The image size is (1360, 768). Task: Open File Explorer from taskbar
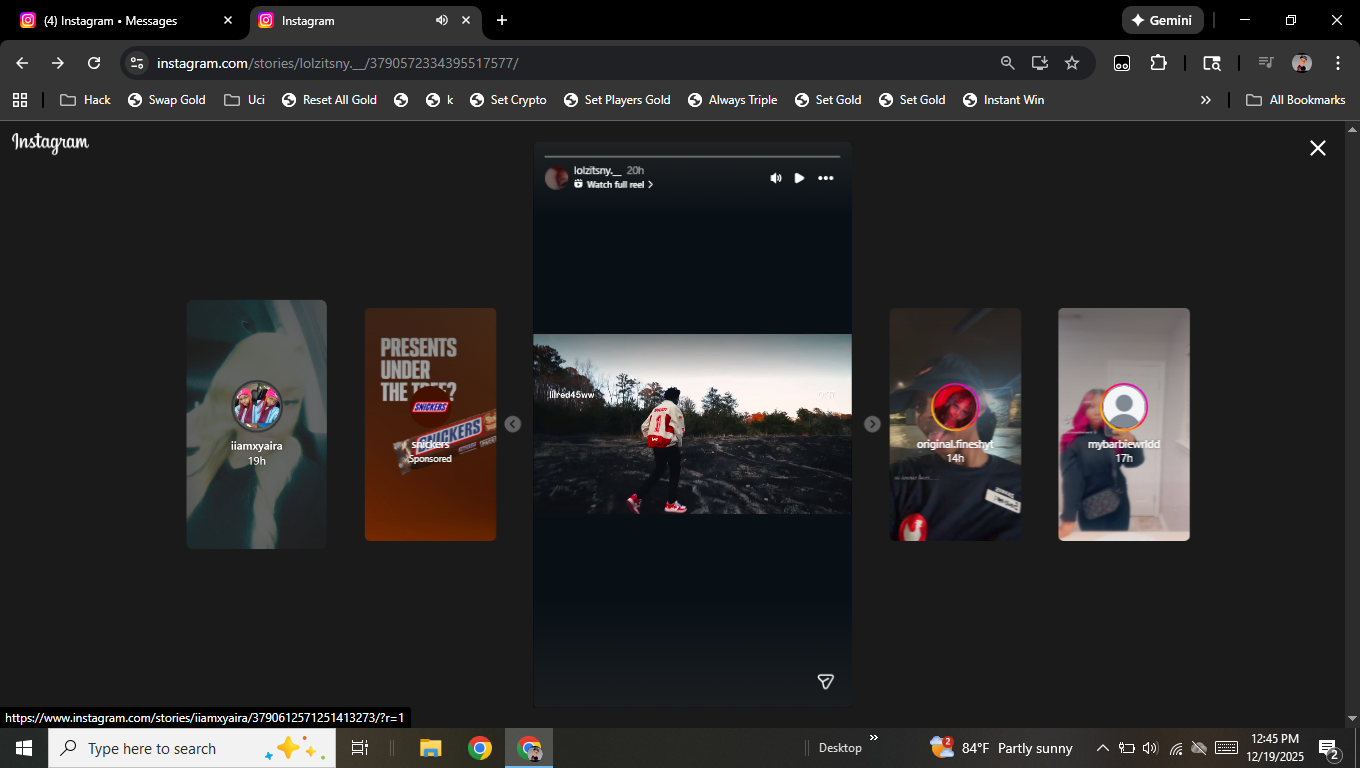[431, 748]
